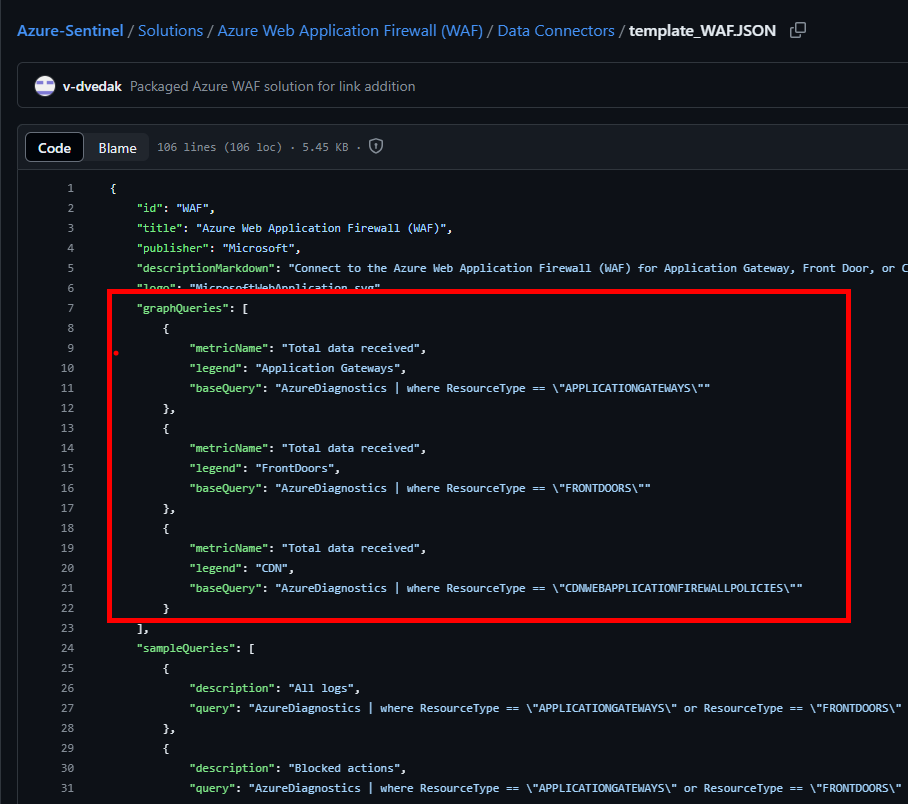Image resolution: width=908 pixels, height=804 pixels.
Task: Click the "FrontDoors" legend value
Action: click(x=294, y=468)
